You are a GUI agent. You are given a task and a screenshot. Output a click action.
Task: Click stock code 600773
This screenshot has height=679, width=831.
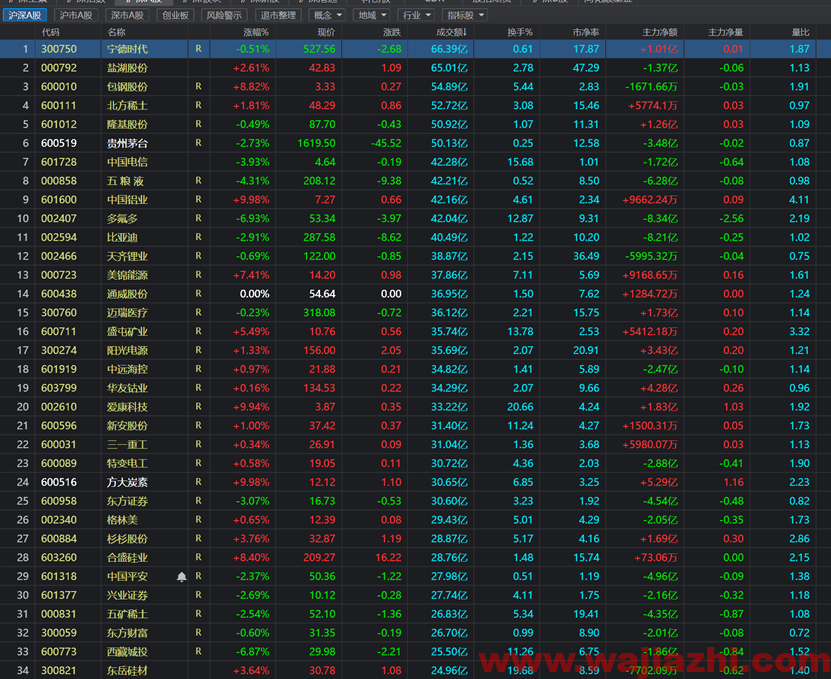[x=59, y=651]
